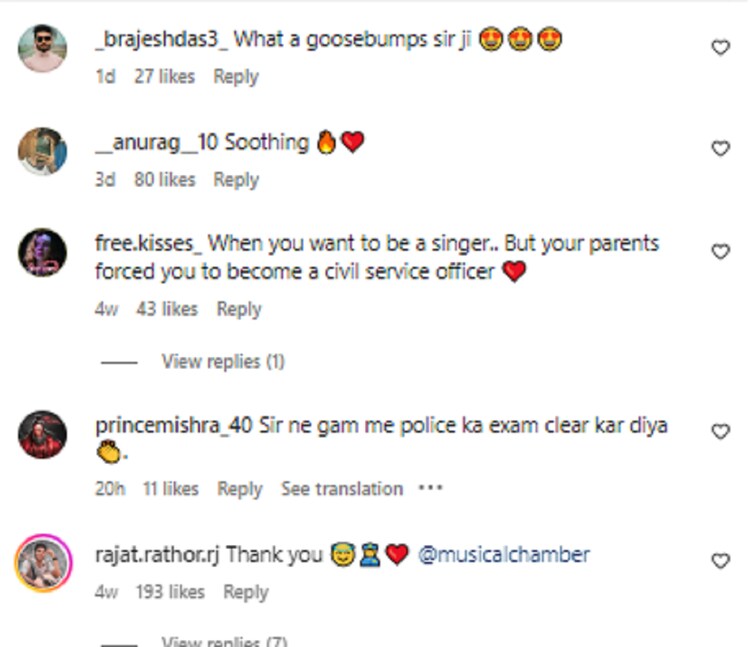Open the free.kisses_ username link
The height and width of the screenshot is (647, 750).
coord(148,243)
